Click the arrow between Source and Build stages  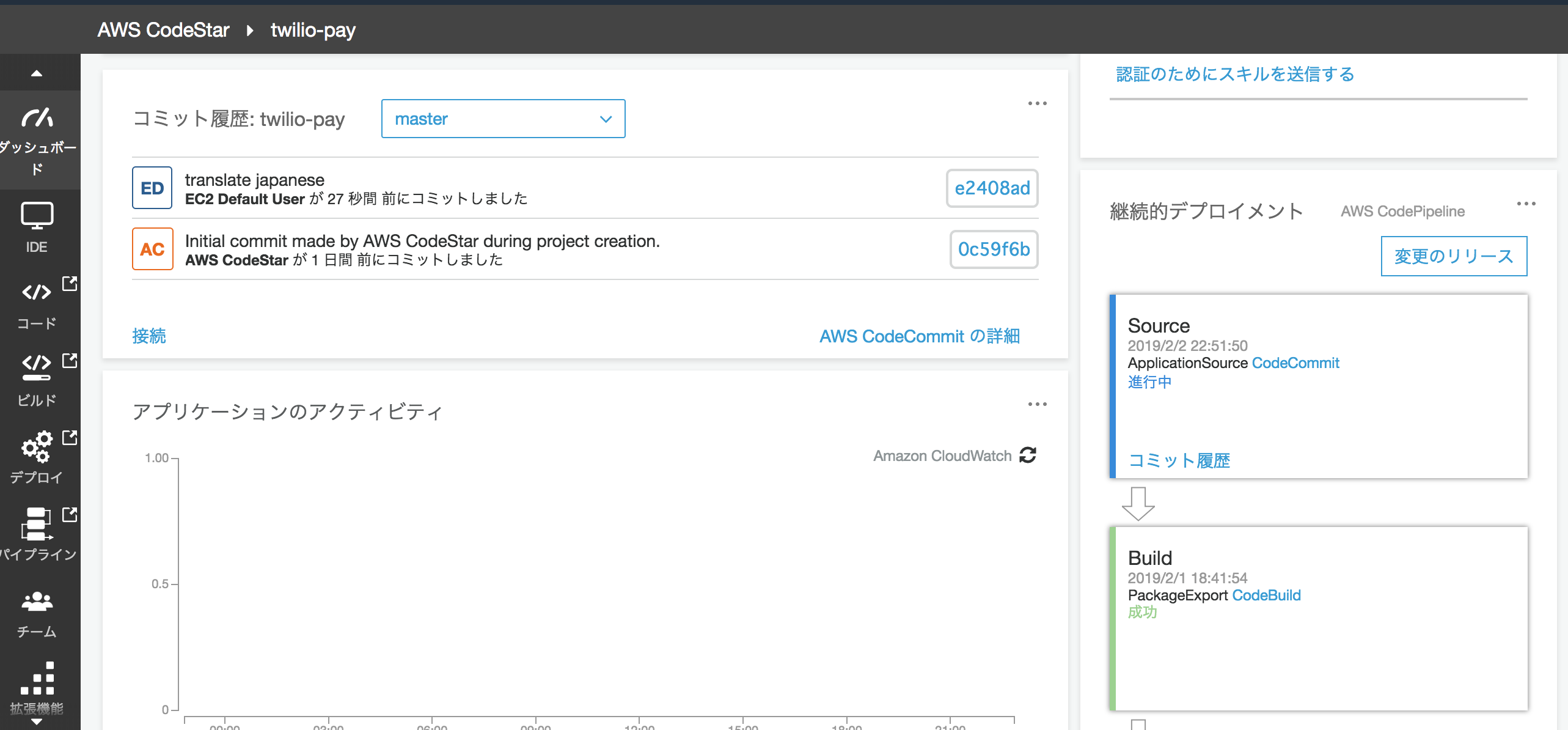[x=1138, y=504]
